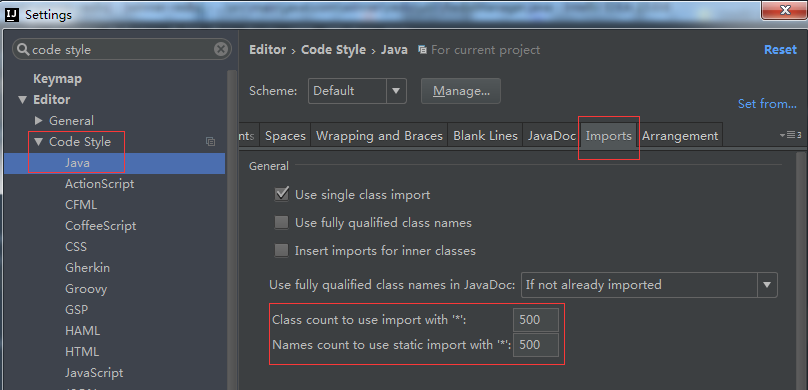Enable Use fully qualified class names

pos(281,223)
